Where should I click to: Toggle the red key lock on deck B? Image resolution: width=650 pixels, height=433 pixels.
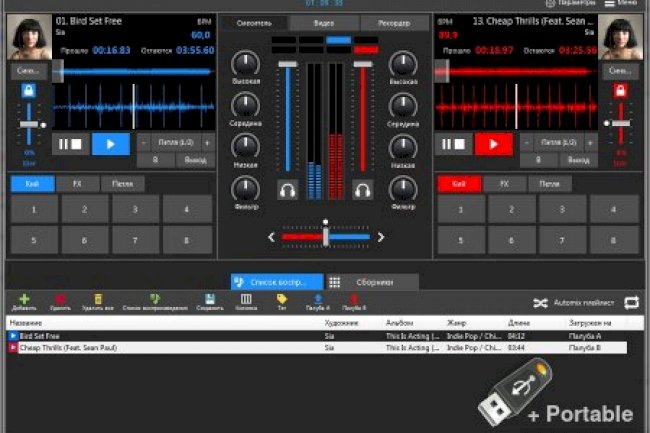point(620,90)
